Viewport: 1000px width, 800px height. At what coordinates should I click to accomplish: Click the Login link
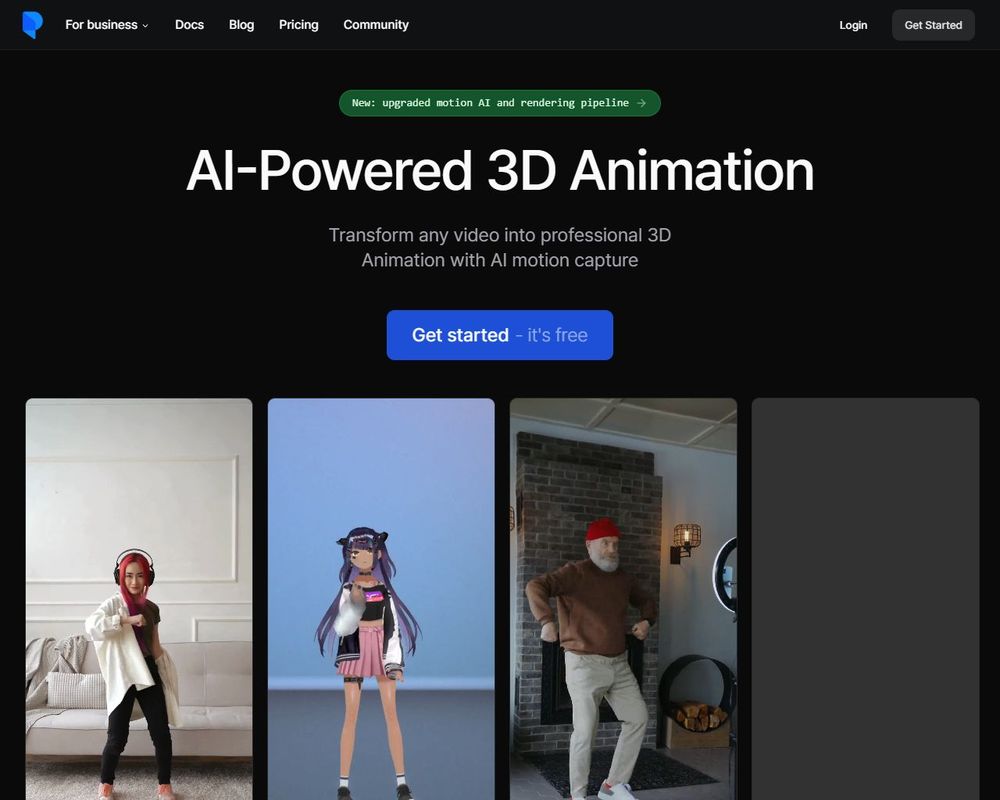tap(853, 25)
